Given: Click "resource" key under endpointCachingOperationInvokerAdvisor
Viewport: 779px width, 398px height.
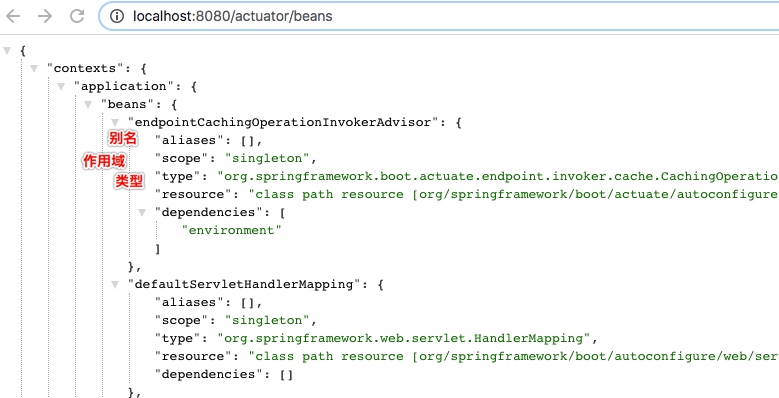Looking at the screenshot, I should [193, 194].
